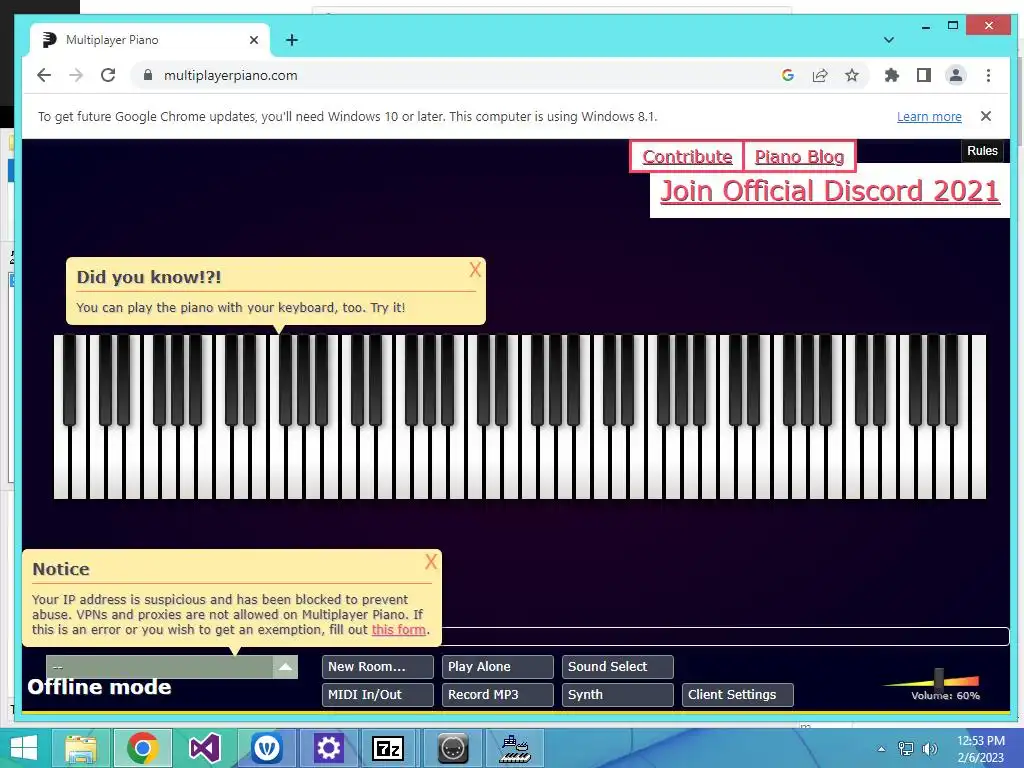Select the Multiplayer Piano tab

pos(150,40)
